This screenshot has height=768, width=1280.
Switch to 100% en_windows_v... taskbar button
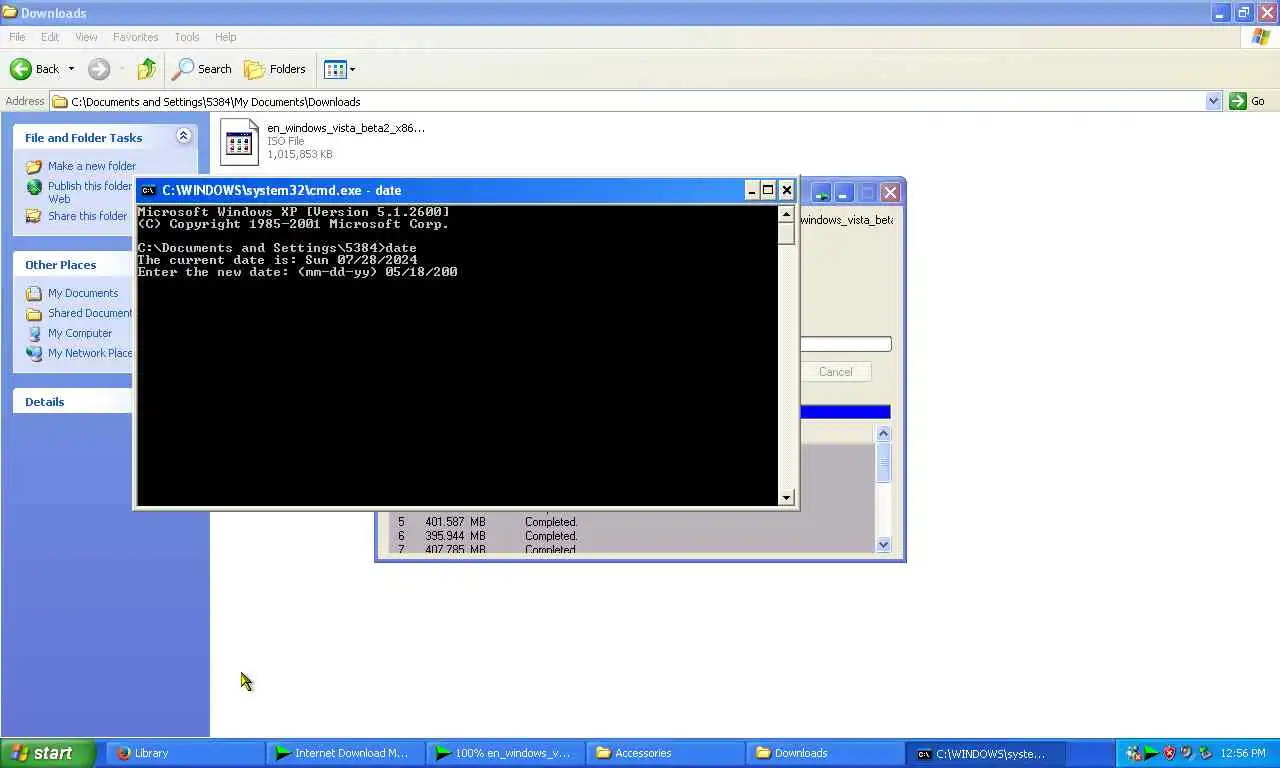pos(503,753)
